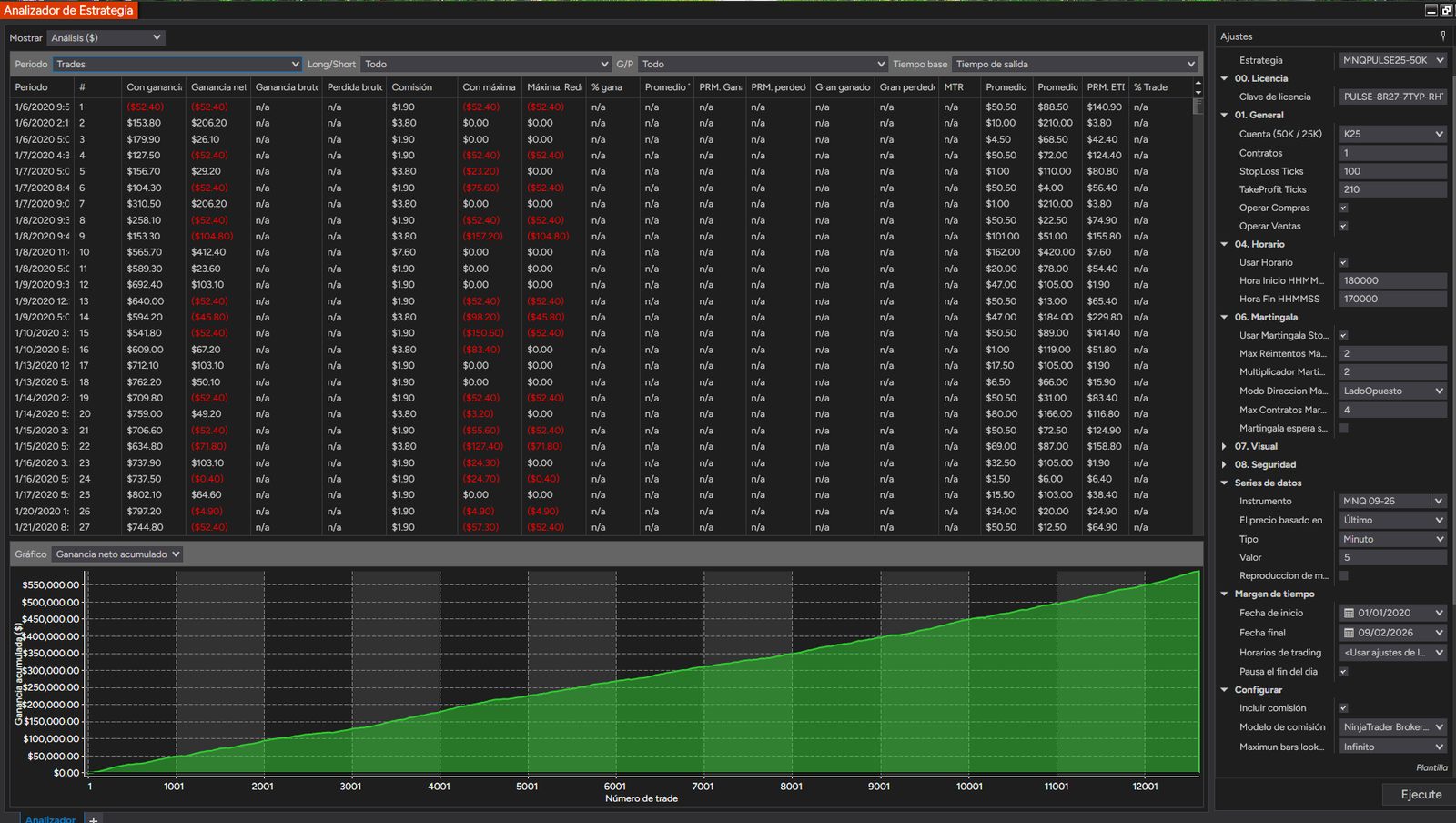The height and width of the screenshot is (823, 1456).
Task: Open the Cuenta K25 dropdown
Action: [x=1392, y=134]
